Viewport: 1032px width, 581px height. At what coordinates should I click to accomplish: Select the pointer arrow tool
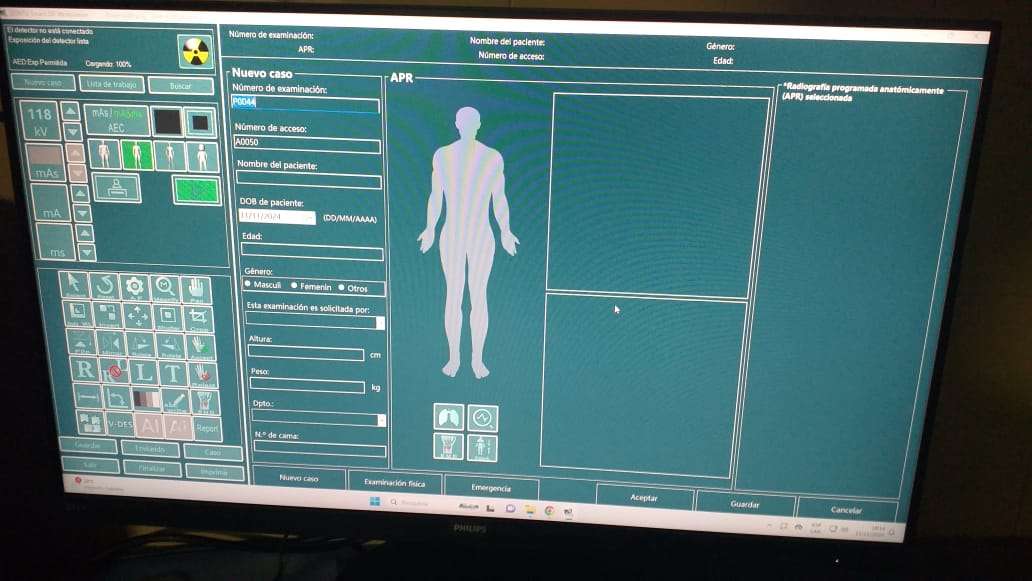75,285
